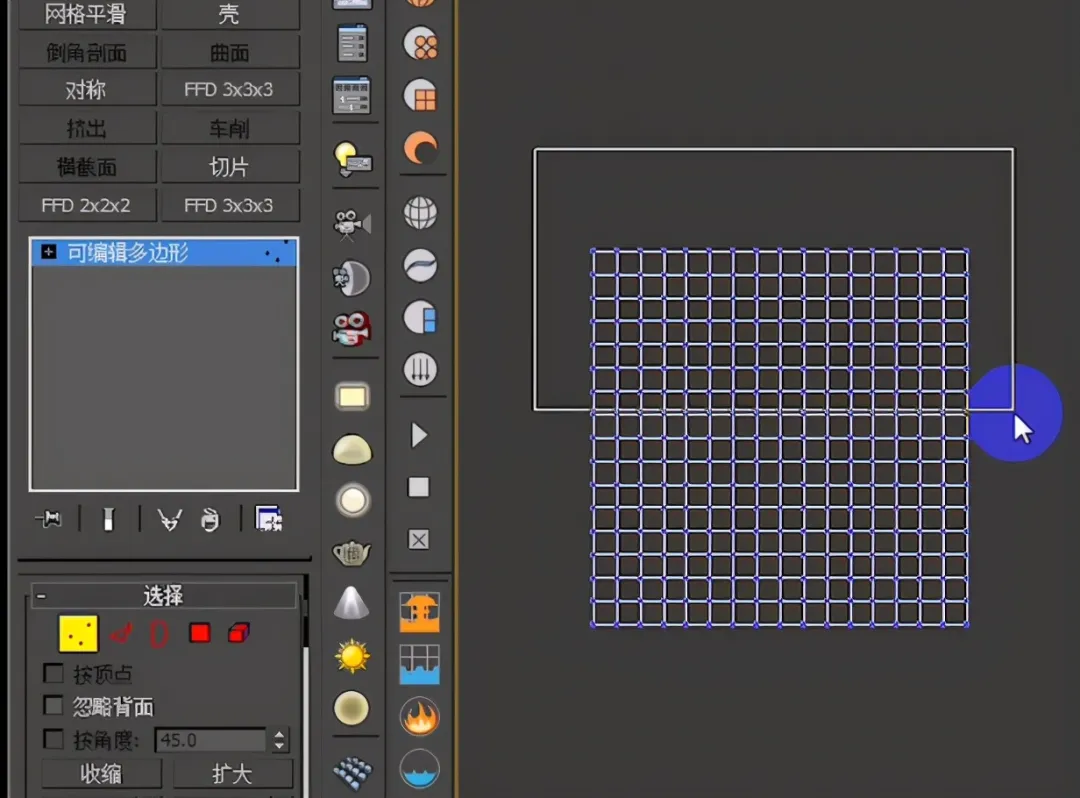
Task: Enable the 按角度 checkbox
Action: pyautogui.click(x=54, y=740)
